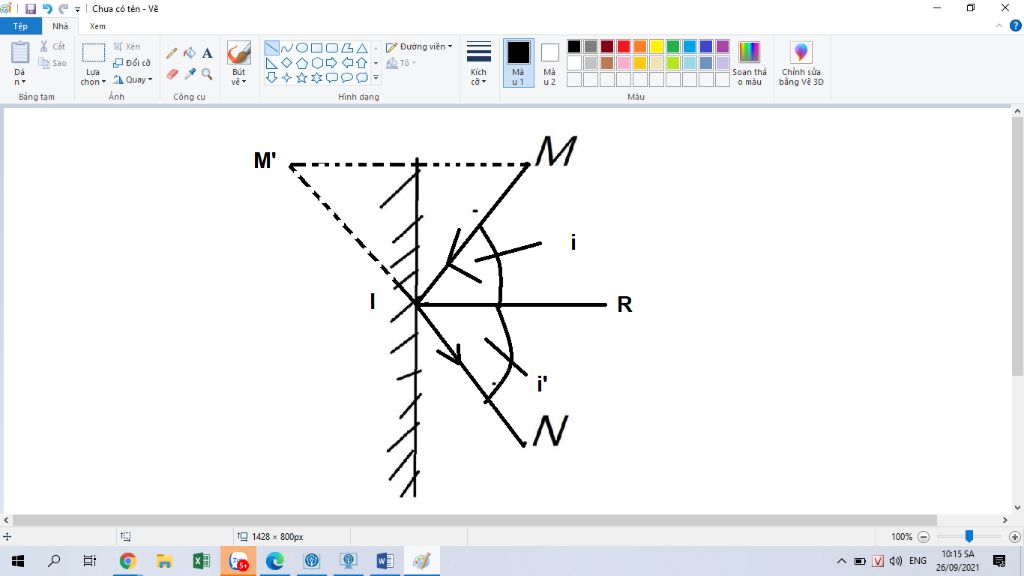
Task: Open the Đường viền outline dropdown
Action: [x=419, y=47]
